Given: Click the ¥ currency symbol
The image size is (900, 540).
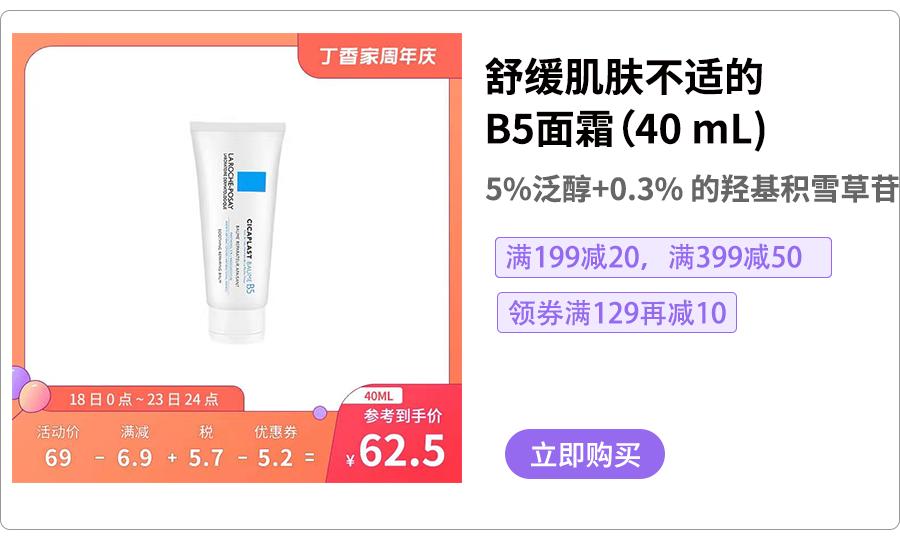Looking at the screenshot, I should click(350, 460).
